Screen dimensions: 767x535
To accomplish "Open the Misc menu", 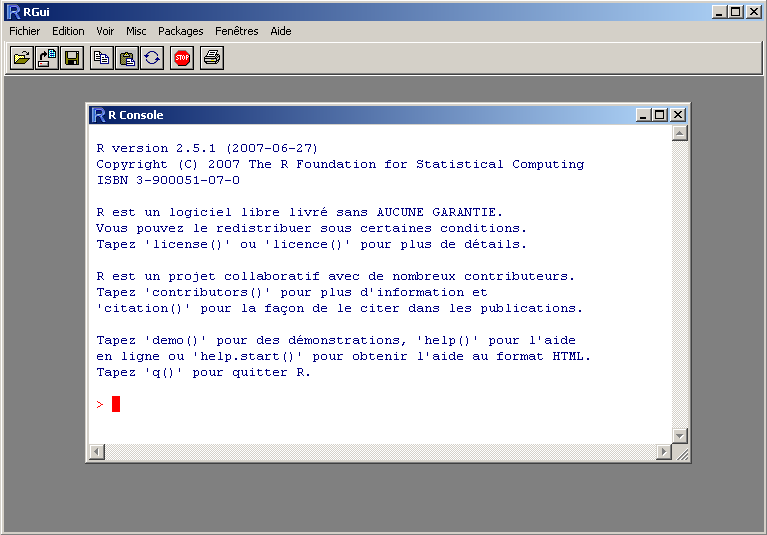I will point(136,31).
